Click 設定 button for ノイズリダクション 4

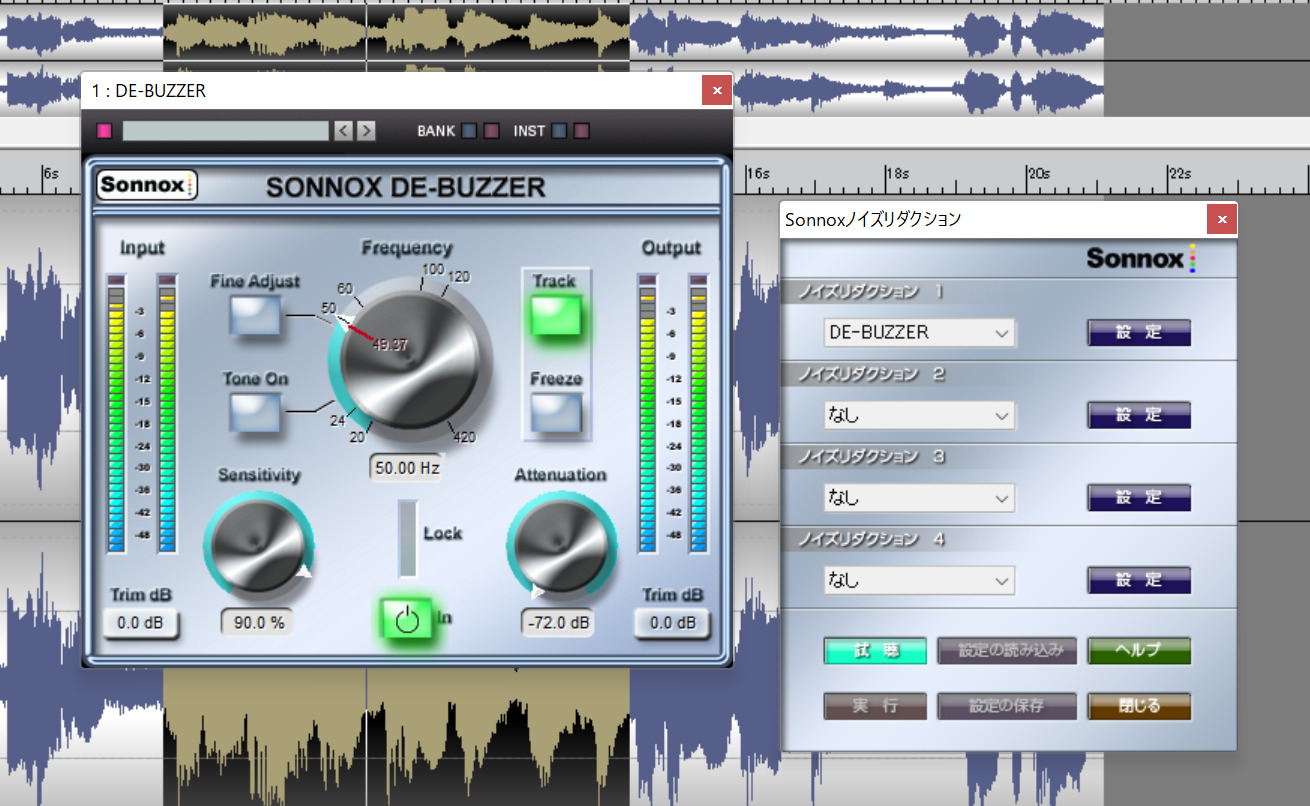pyautogui.click(x=1139, y=580)
